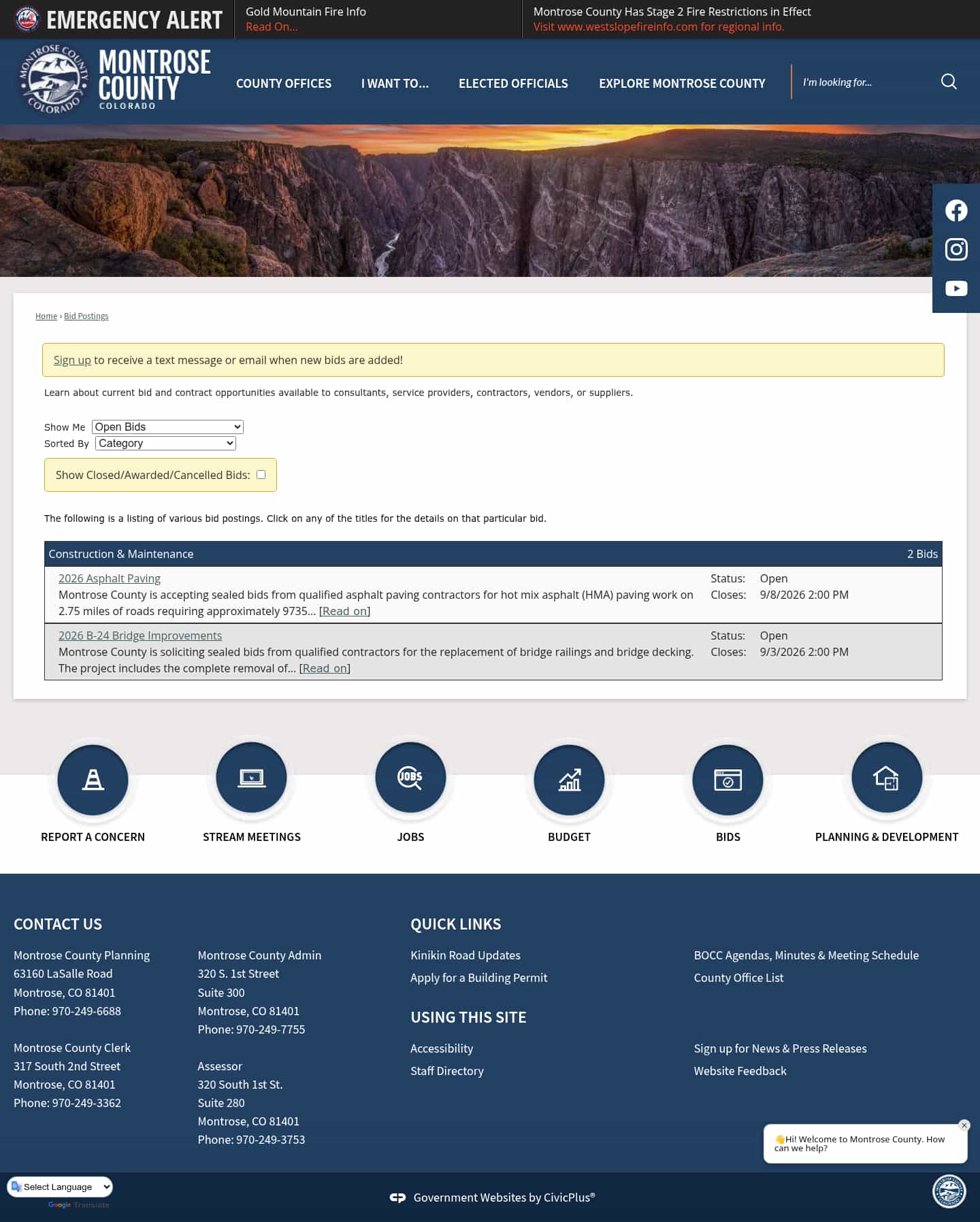980x1222 pixels.
Task: Click the Admin phone 970-249-7755
Action: point(270,1029)
